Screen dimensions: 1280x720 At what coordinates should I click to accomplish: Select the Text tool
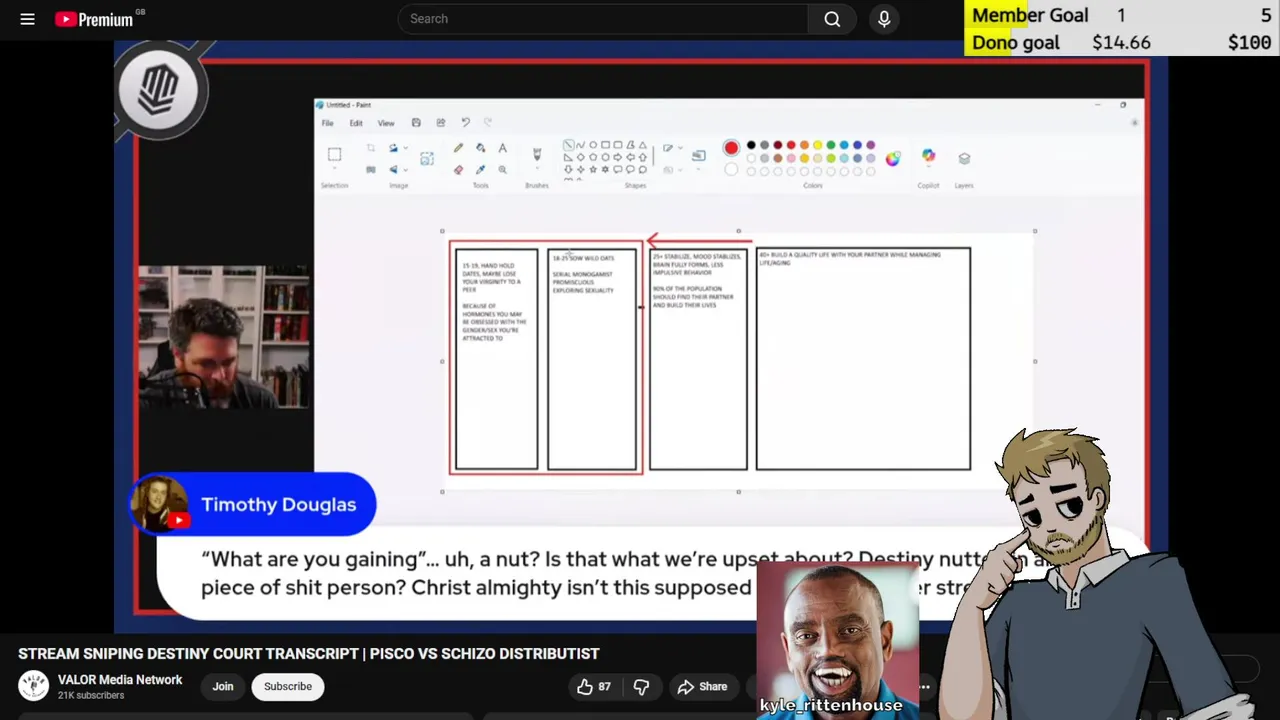coord(502,148)
